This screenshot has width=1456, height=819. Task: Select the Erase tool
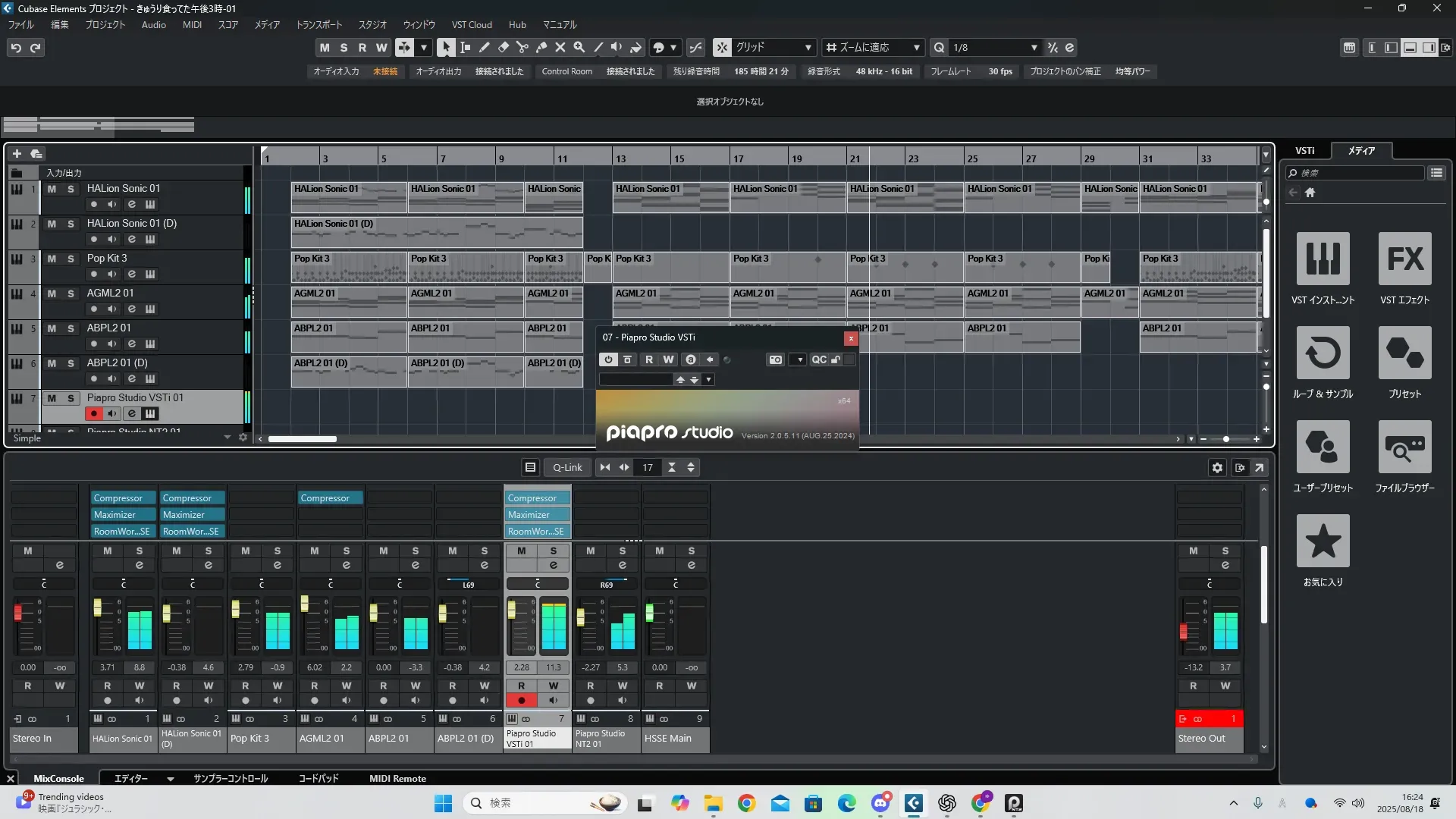[503, 47]
